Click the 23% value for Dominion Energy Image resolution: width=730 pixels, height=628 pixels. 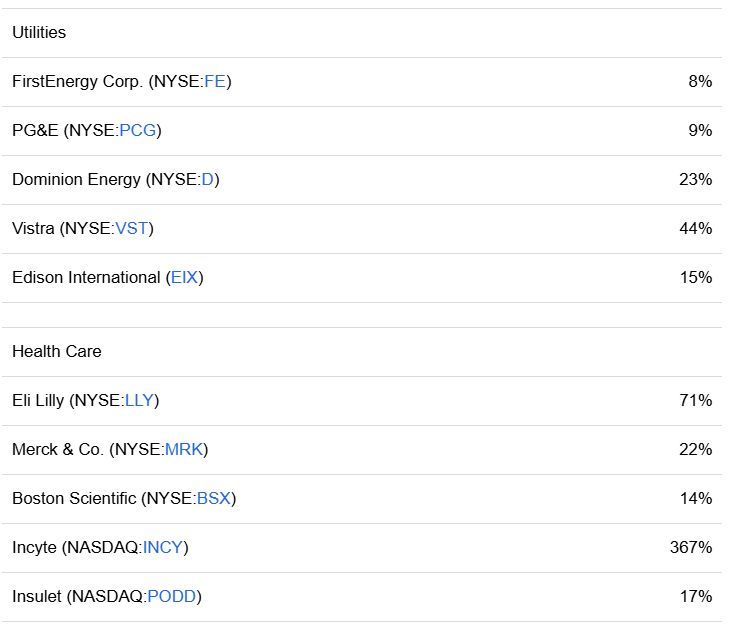click(x=695, y=180)
